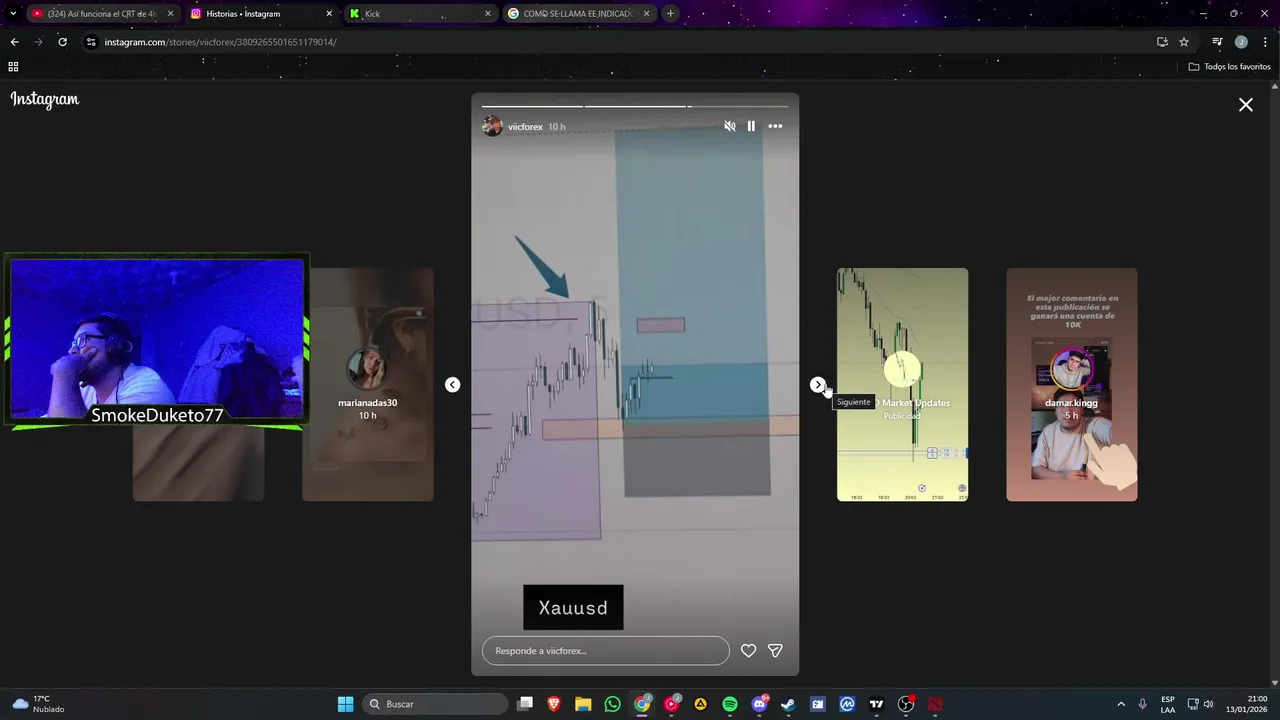Like the story with the heart icon

748,651
